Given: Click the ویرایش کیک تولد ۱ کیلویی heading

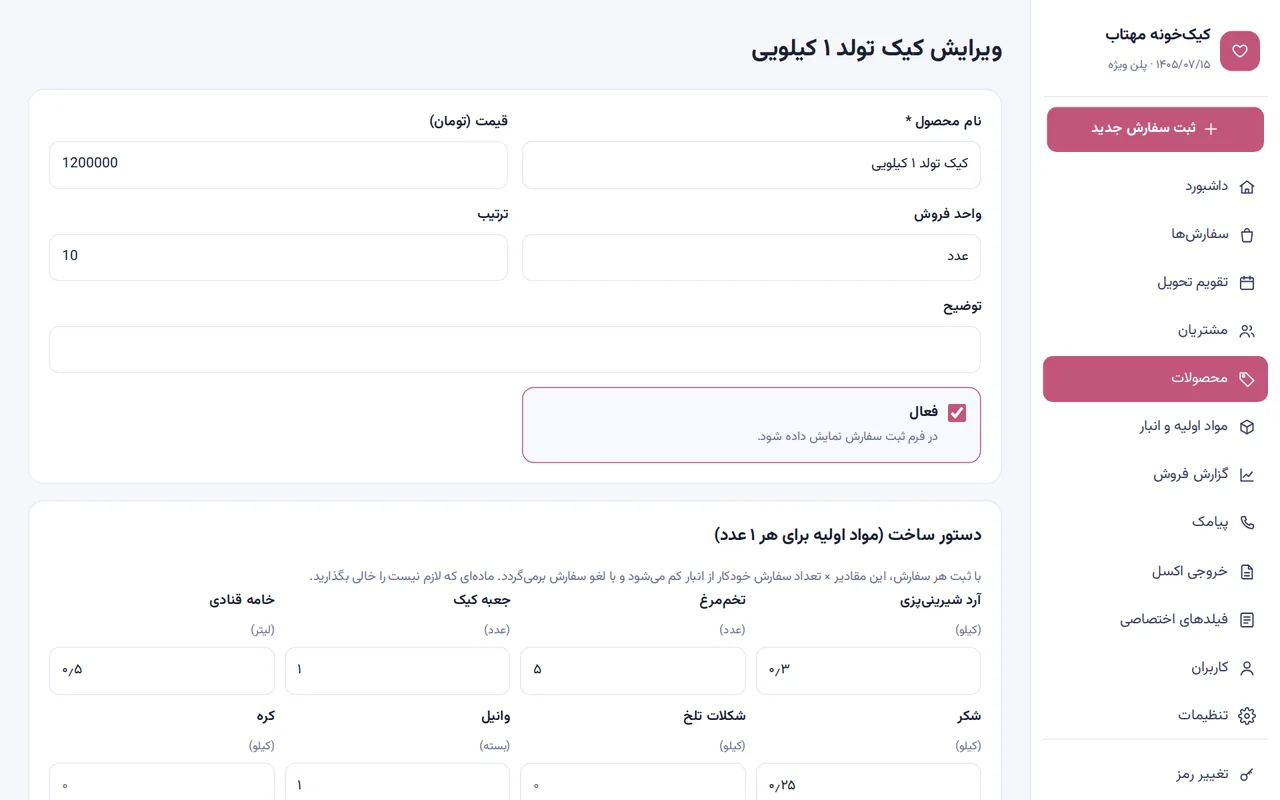Looking at the screenshot, I should (877, 49).
